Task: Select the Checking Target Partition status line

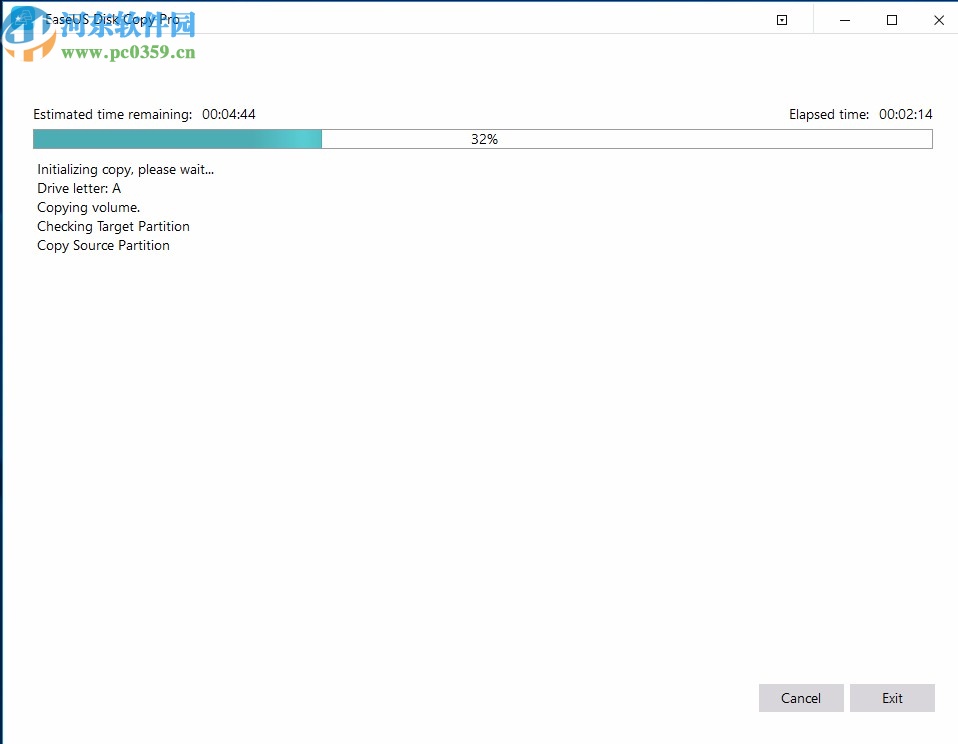Action: click(x=113, y=226)
